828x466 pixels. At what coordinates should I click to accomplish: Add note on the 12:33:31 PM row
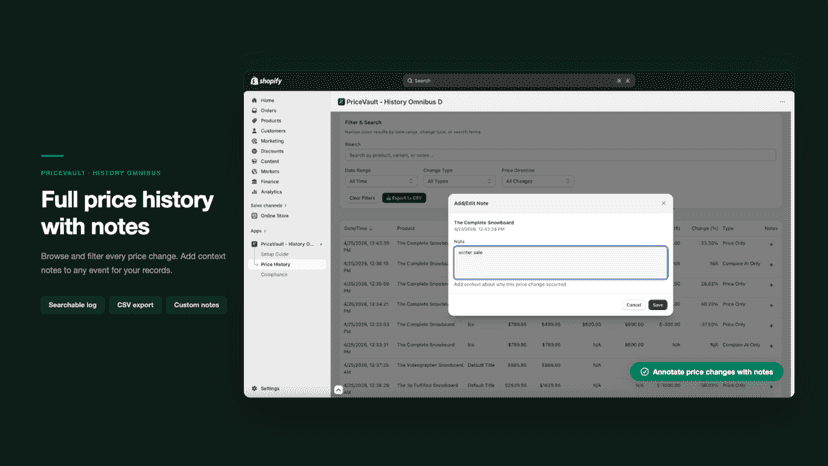click(771, 346)
